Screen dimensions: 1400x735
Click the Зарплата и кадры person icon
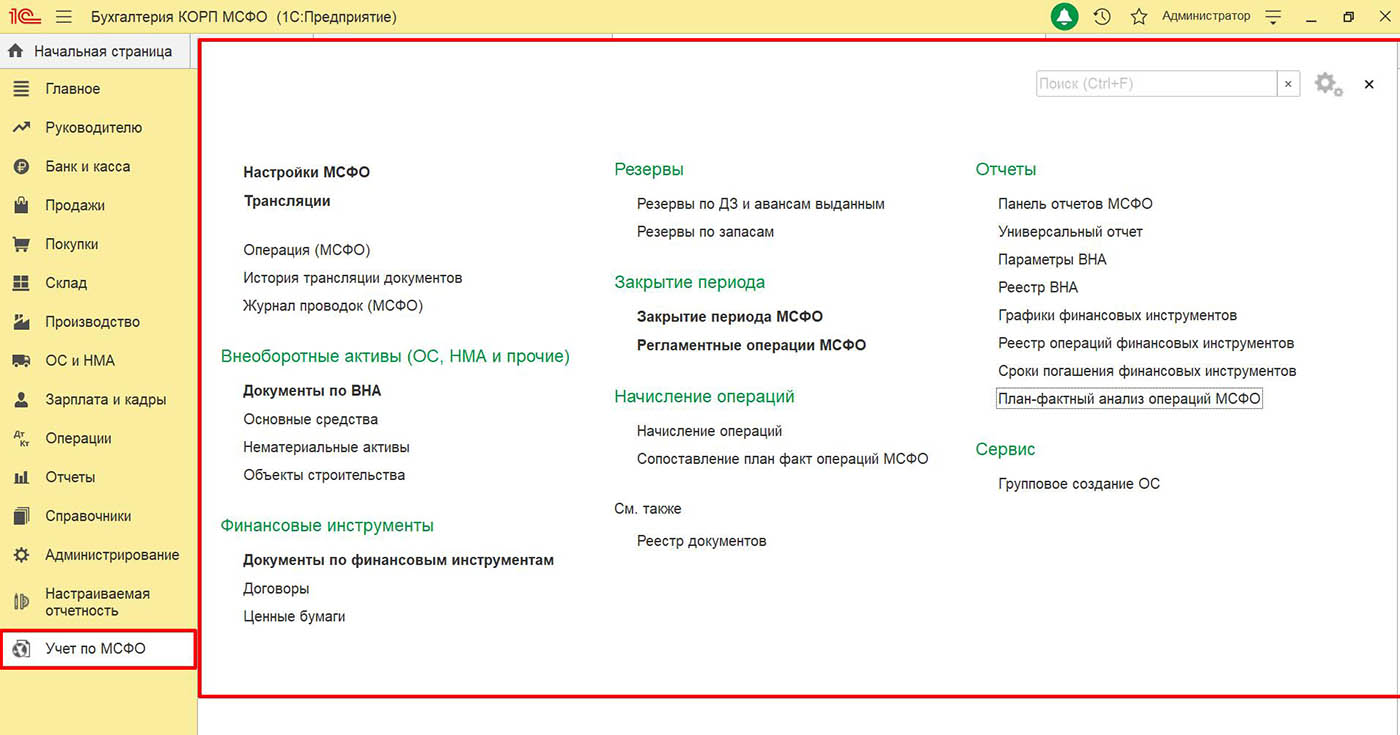(x=21, y=400)
